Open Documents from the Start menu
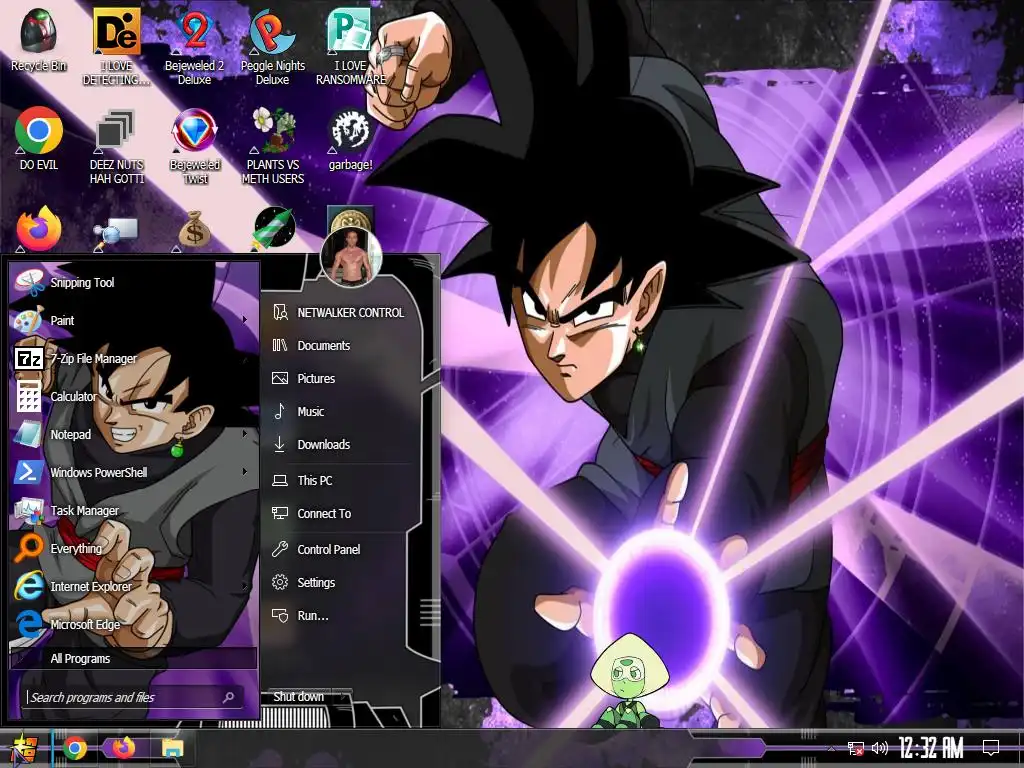1024x768 pixels. [x=340, y=345]
